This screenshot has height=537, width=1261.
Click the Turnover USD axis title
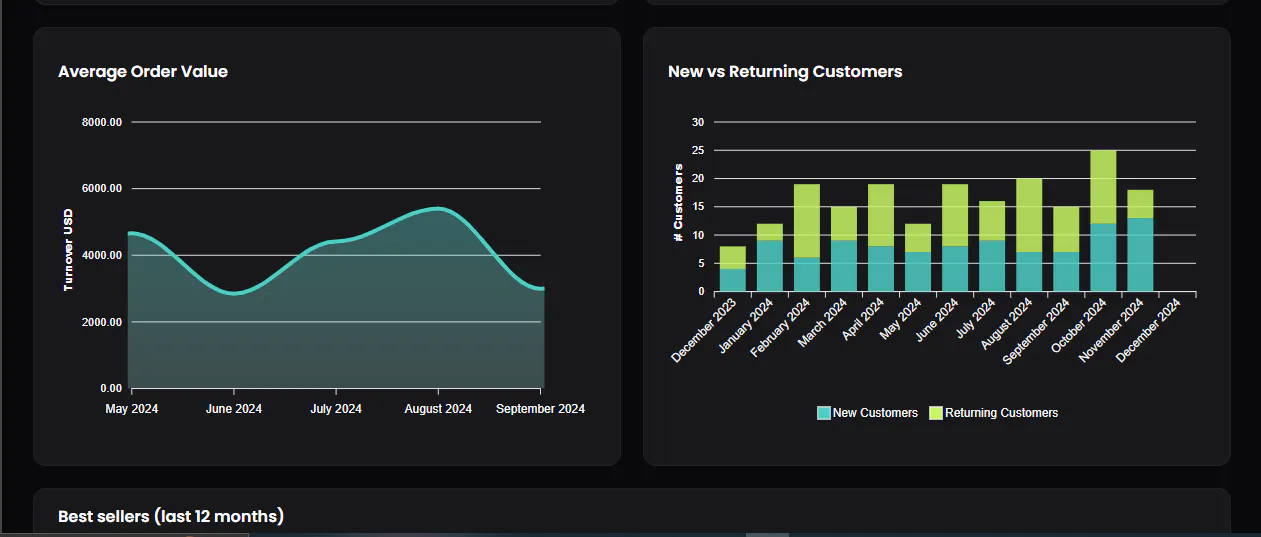coord(68,250)
